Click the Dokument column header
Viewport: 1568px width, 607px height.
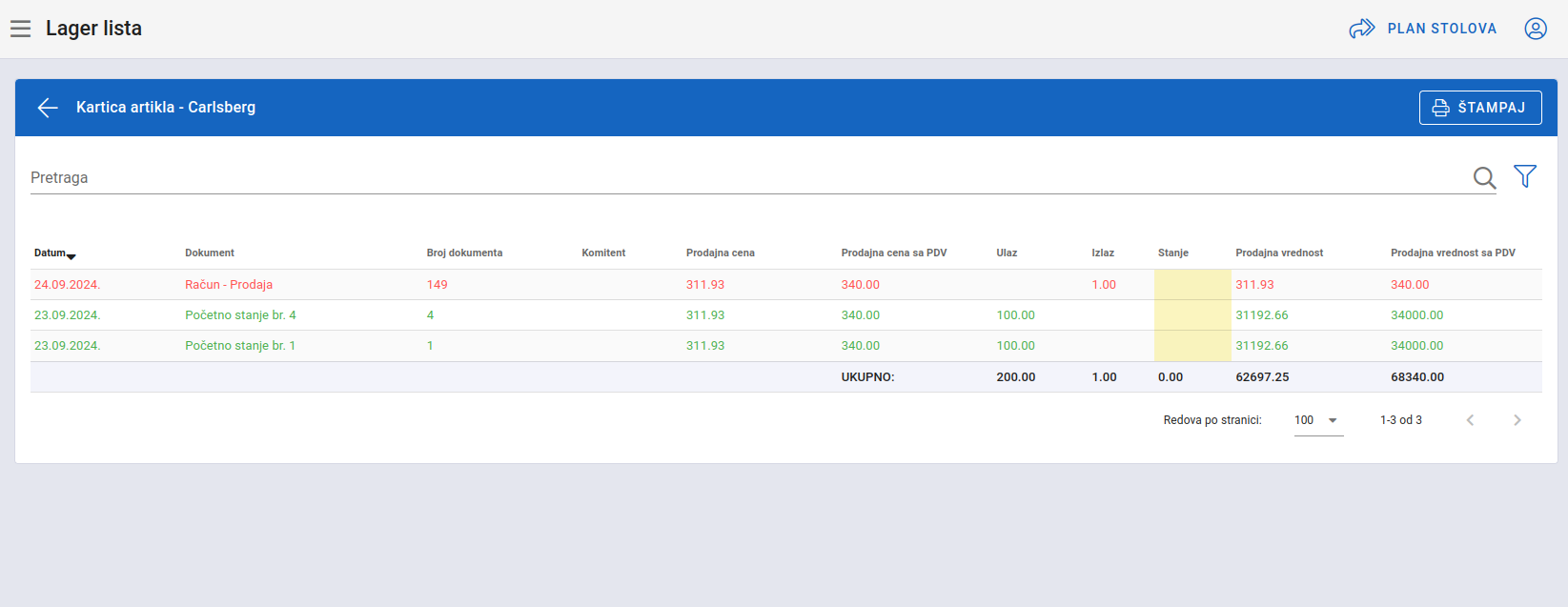coord(210,253)
